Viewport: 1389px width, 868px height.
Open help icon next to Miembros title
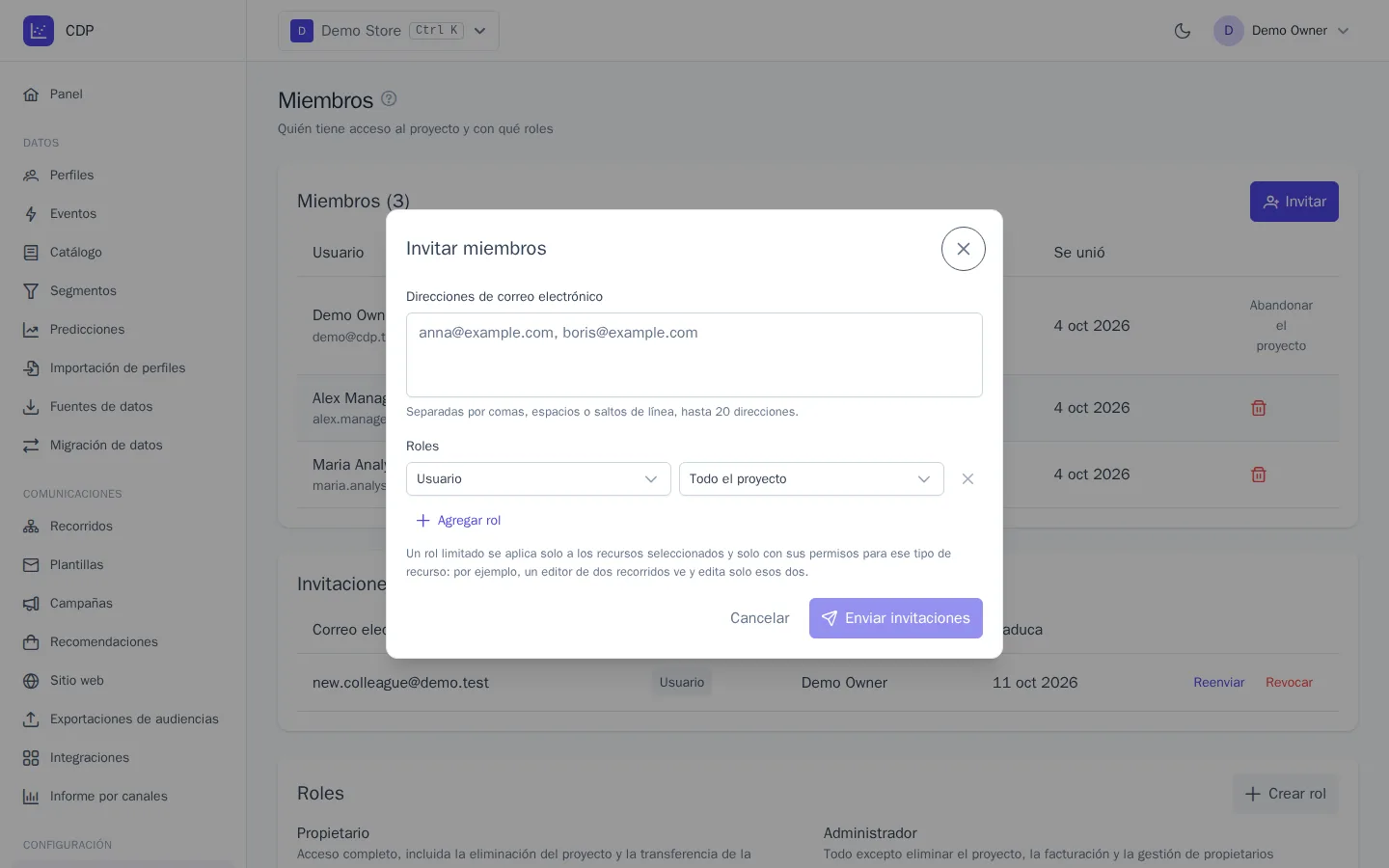pos(389,98)
